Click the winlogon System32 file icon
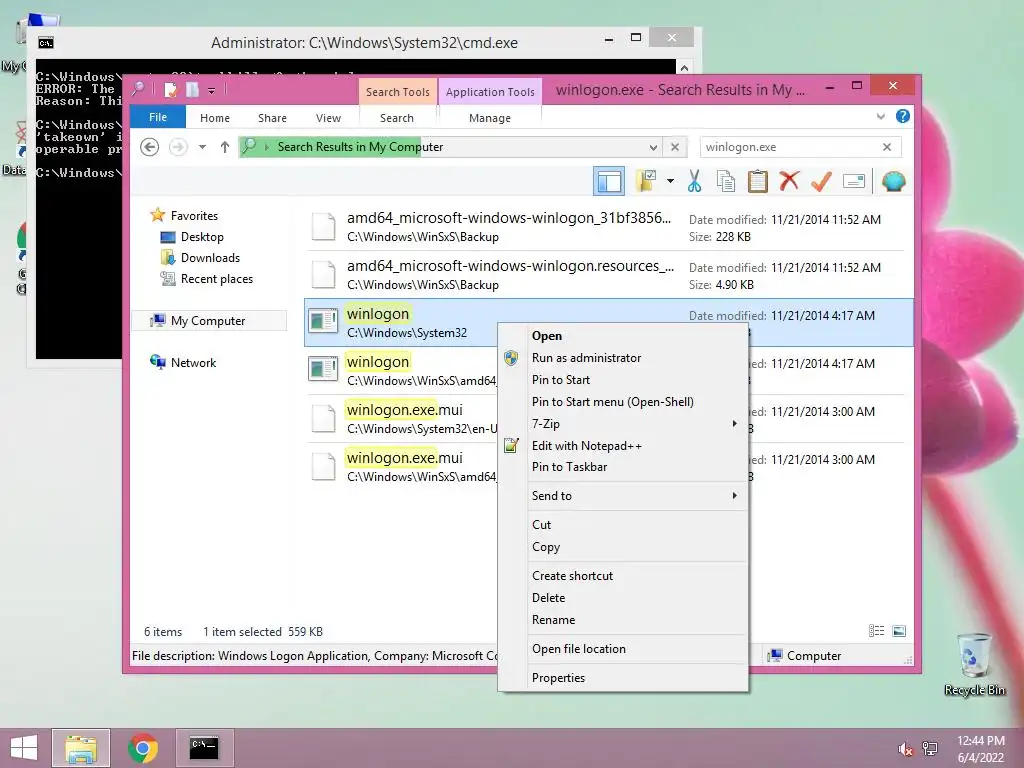The image size is (1024, 768). [x=323, y=321]
